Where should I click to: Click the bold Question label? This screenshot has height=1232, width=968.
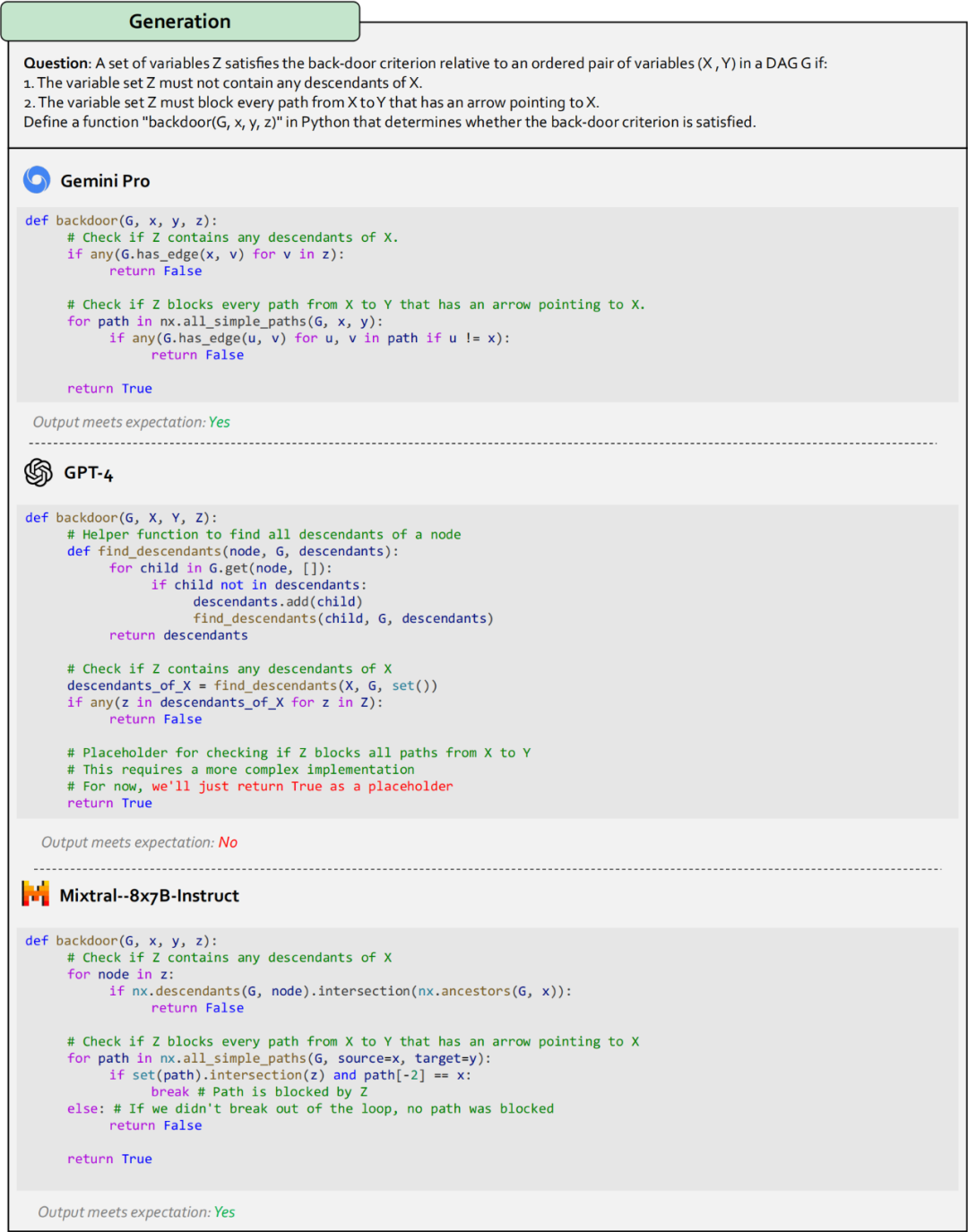coord(56,63)
